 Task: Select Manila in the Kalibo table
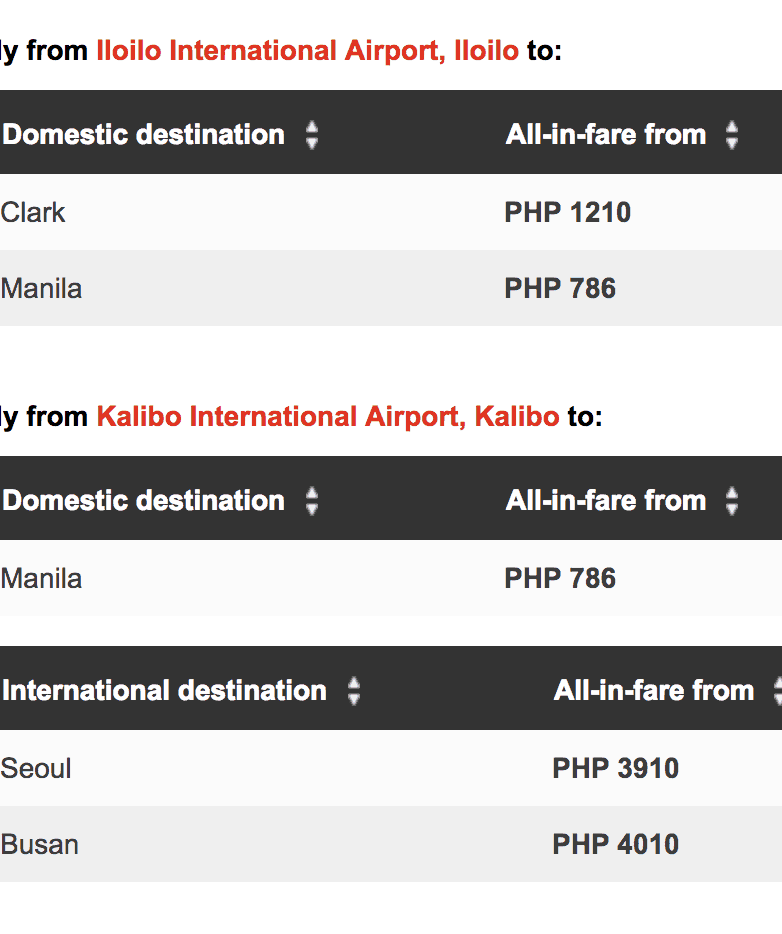[41, 578]
